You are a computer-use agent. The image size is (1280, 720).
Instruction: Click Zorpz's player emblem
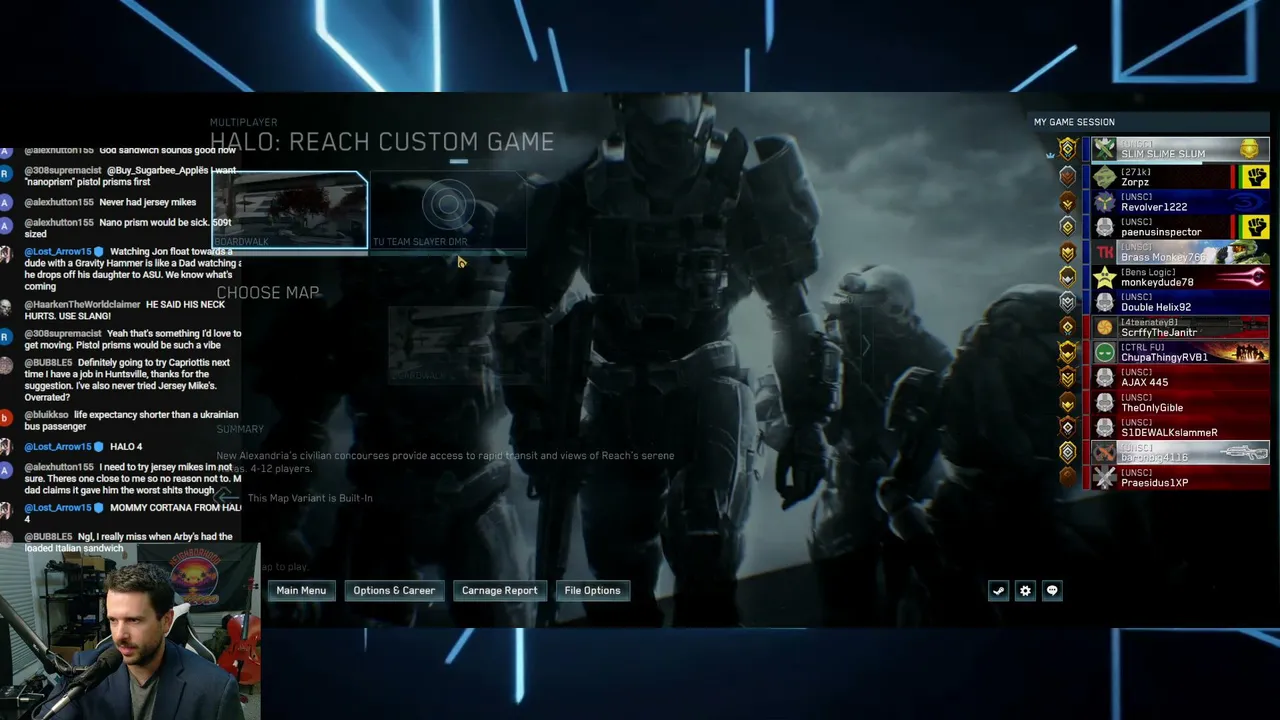1104,177
